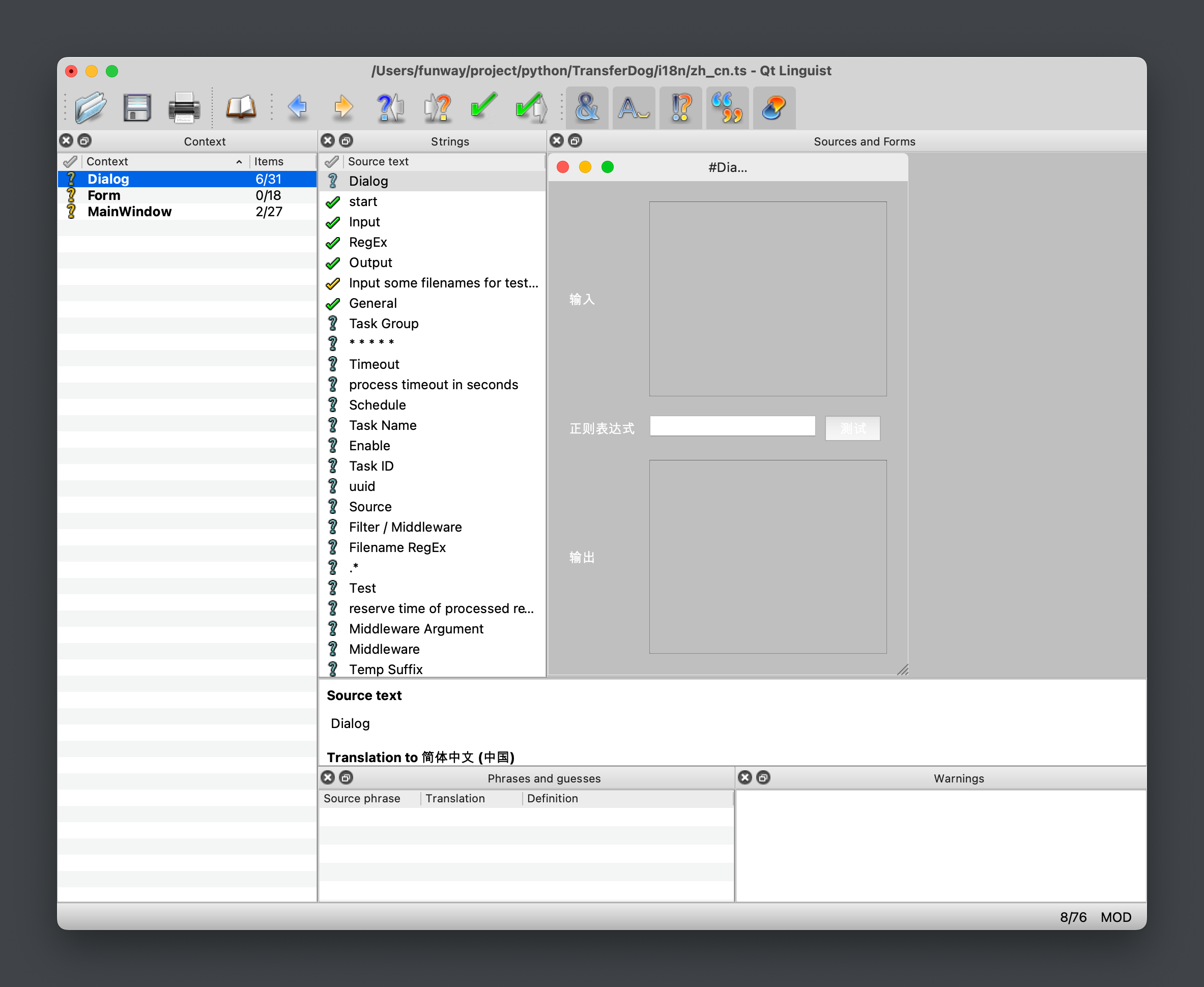The image size is (1204, 987).
Task: Select the Form context row
Action: 104,195
